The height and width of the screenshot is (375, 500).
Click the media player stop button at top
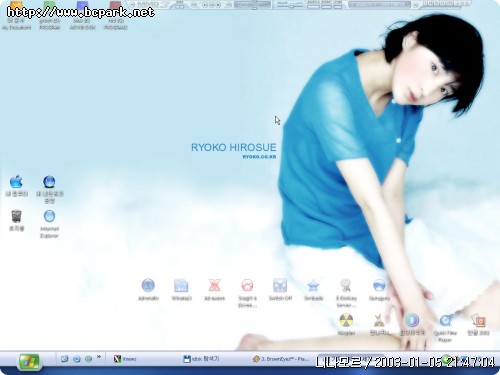click(x=218, y=5)
